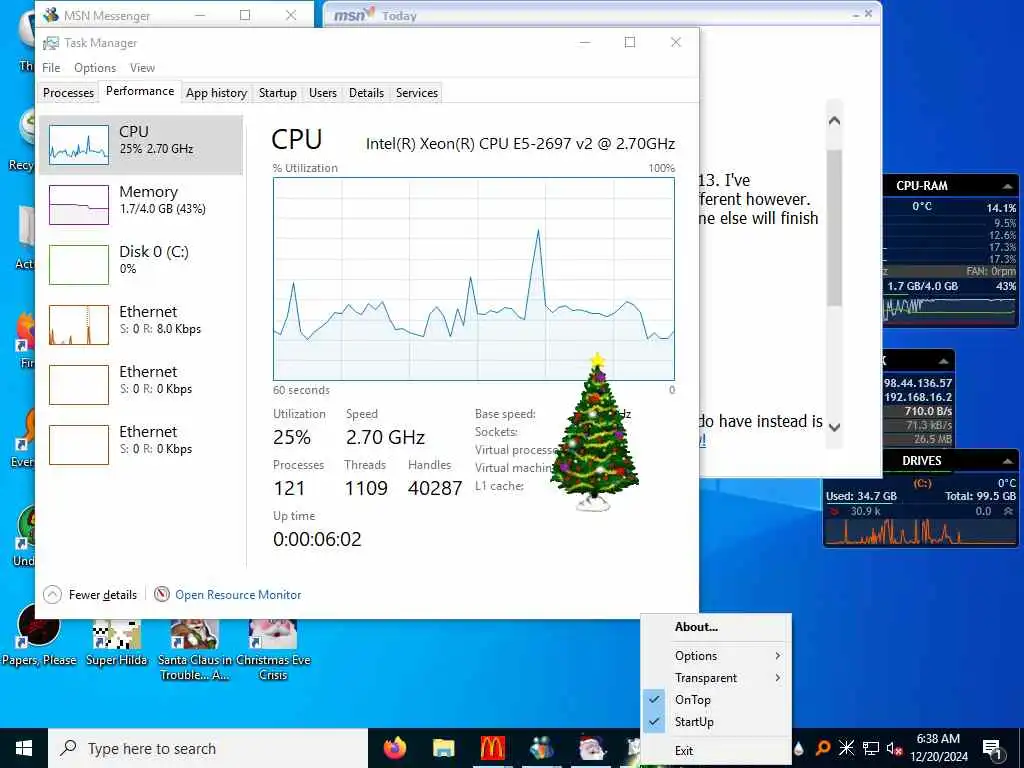Click the MSN Today scrollbar thumb
1024x768 pixels.
coord(834,227)
